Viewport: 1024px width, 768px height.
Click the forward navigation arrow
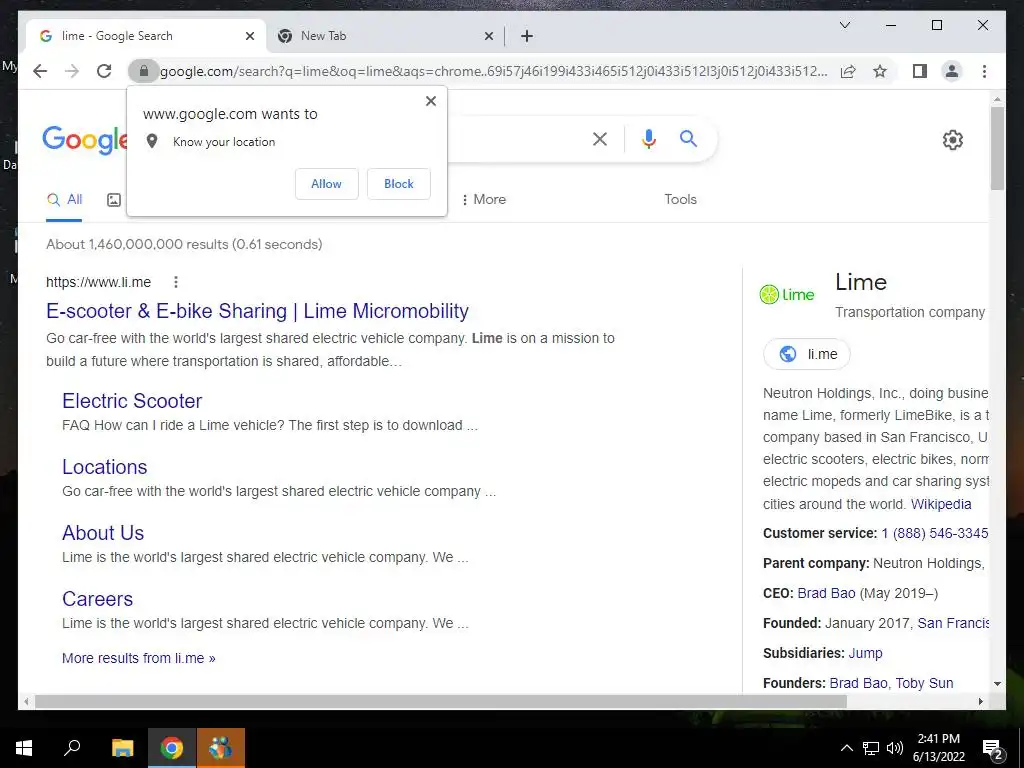(72, 71)
